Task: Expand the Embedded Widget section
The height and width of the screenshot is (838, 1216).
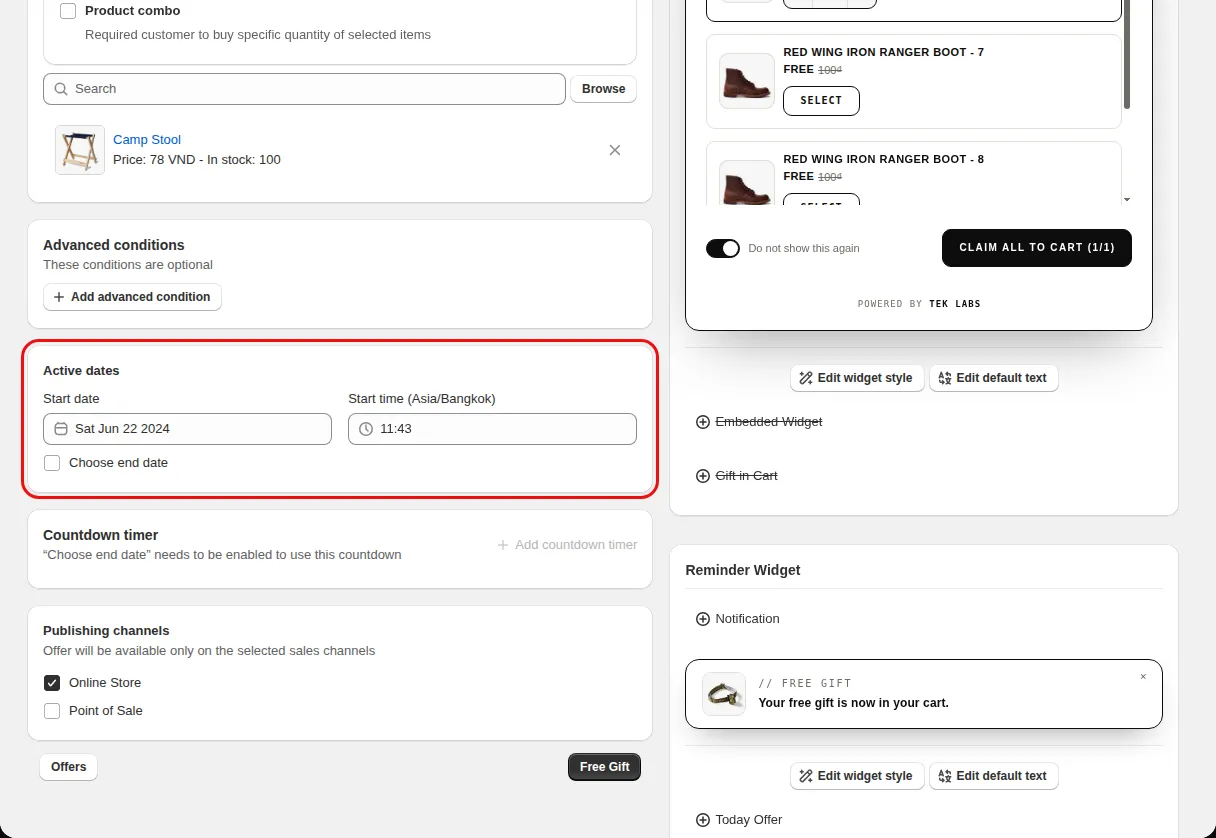Action: click(759, 422)
